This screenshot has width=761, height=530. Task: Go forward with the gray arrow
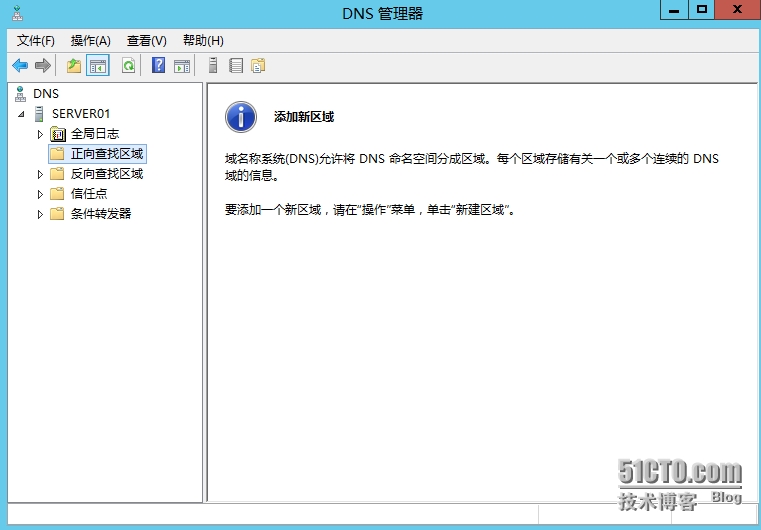tap(43, 66)
